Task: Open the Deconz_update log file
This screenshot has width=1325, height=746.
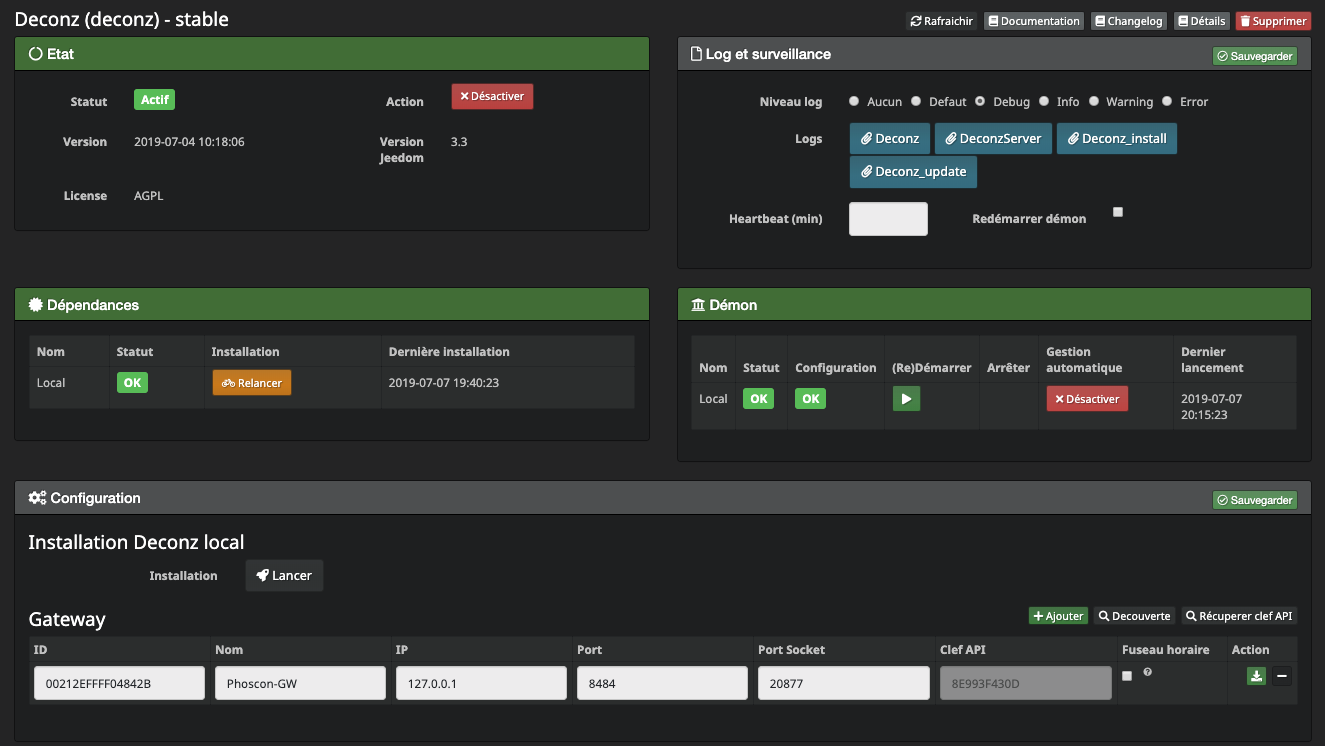Action: coord(913,171)
